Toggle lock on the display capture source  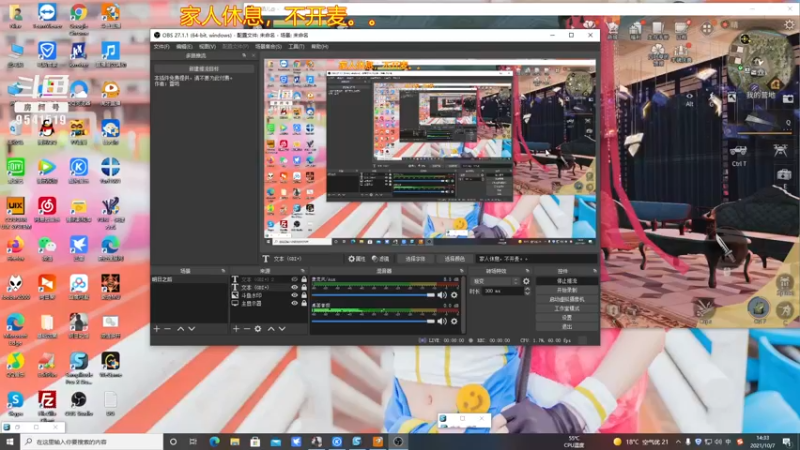304,303
